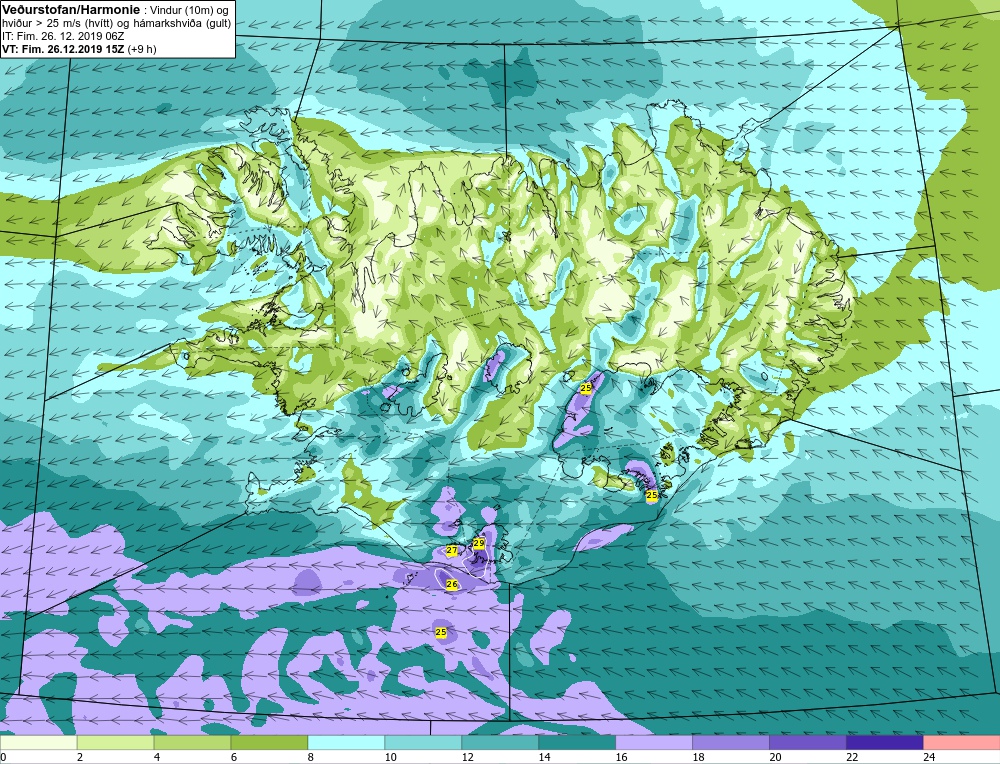Click the yellow gust label 27
The image size is (1000, 764).
tap(452, 550)
